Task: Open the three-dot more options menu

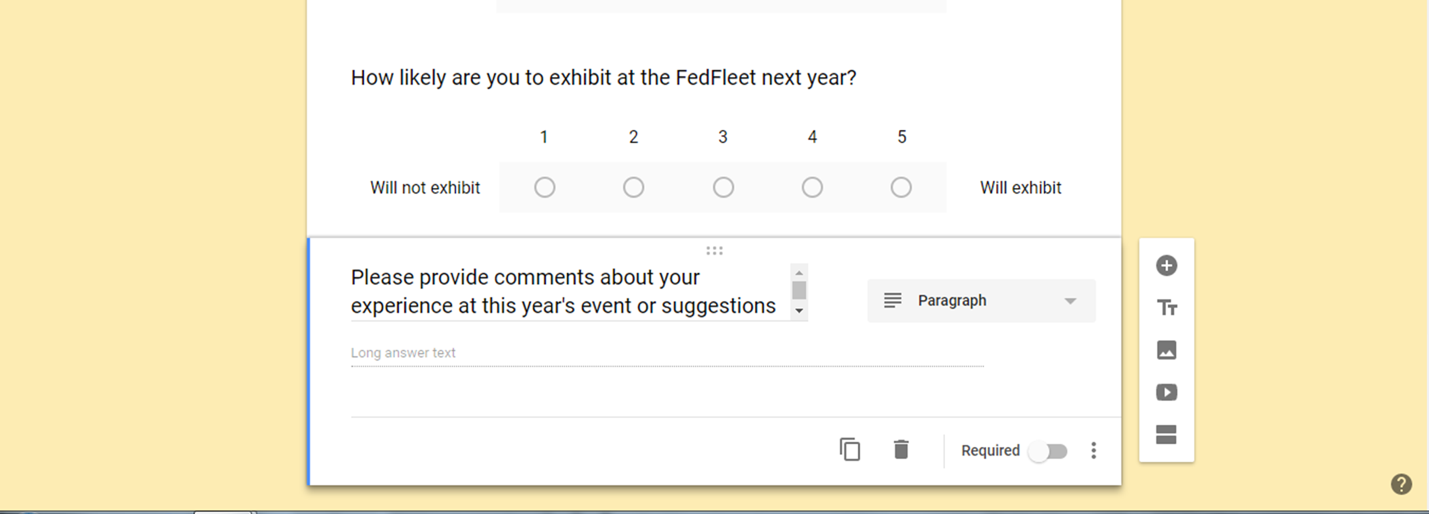Action: point(1093,451)
